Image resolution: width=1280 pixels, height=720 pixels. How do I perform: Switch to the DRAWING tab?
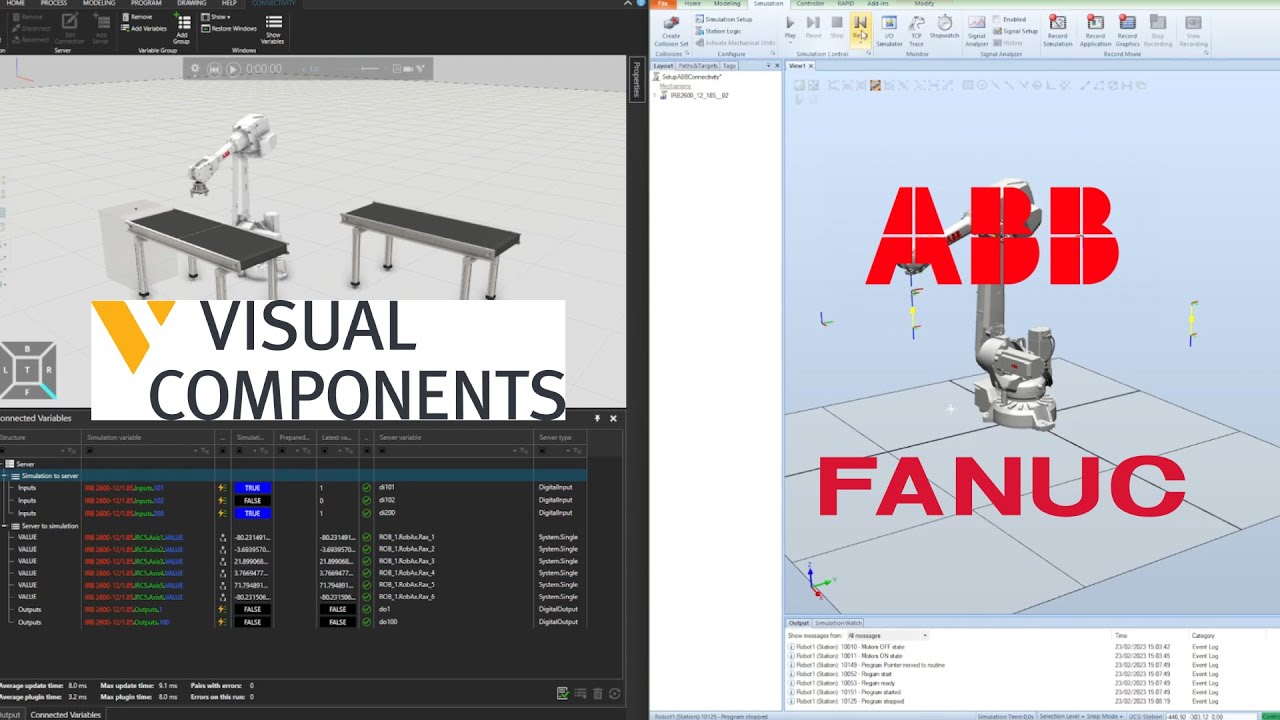click(191, 3)
